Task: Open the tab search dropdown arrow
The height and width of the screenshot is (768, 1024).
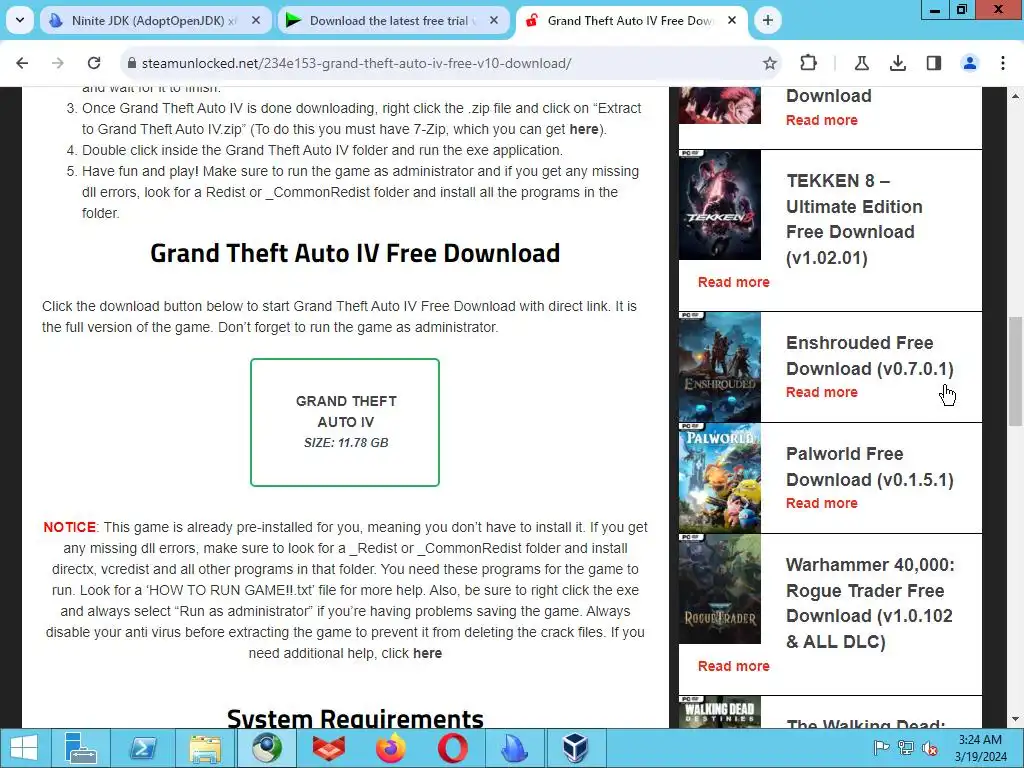Action: [20, 20]
